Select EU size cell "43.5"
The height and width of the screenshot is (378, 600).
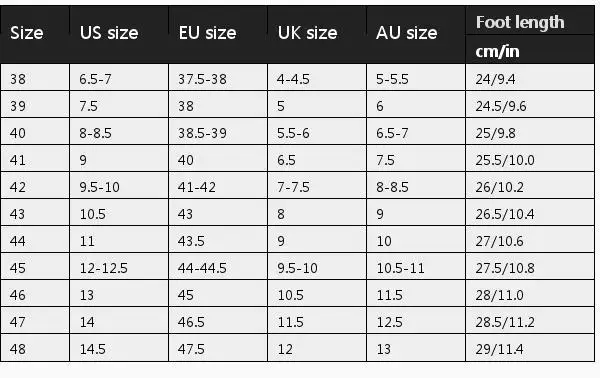tap(218, 239)
